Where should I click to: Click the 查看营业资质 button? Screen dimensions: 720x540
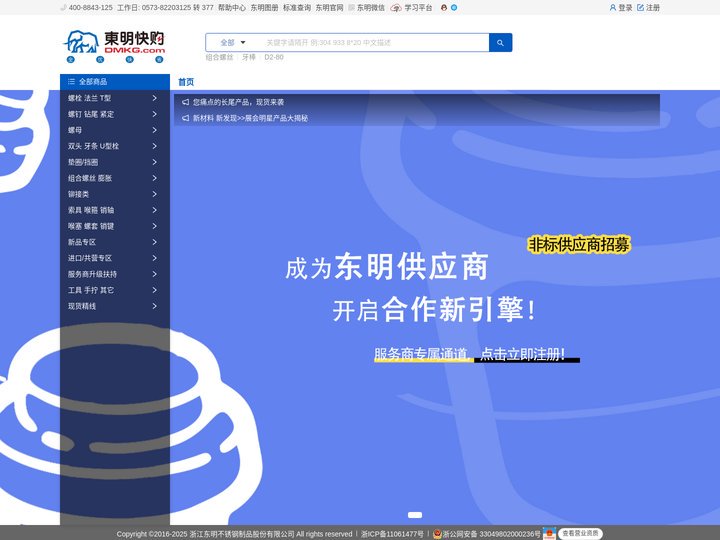click(x=580, y=534)
